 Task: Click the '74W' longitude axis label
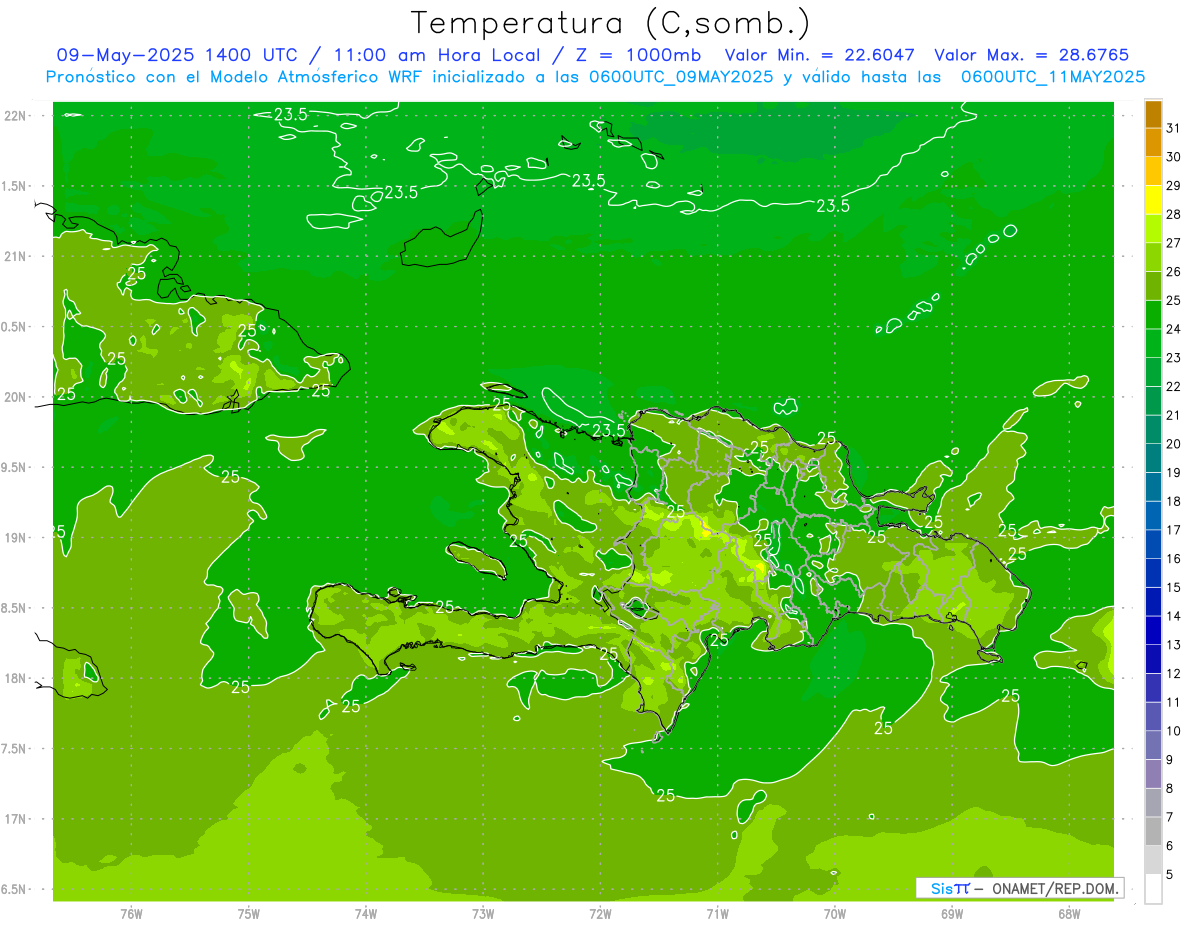(x=366, y=914)
